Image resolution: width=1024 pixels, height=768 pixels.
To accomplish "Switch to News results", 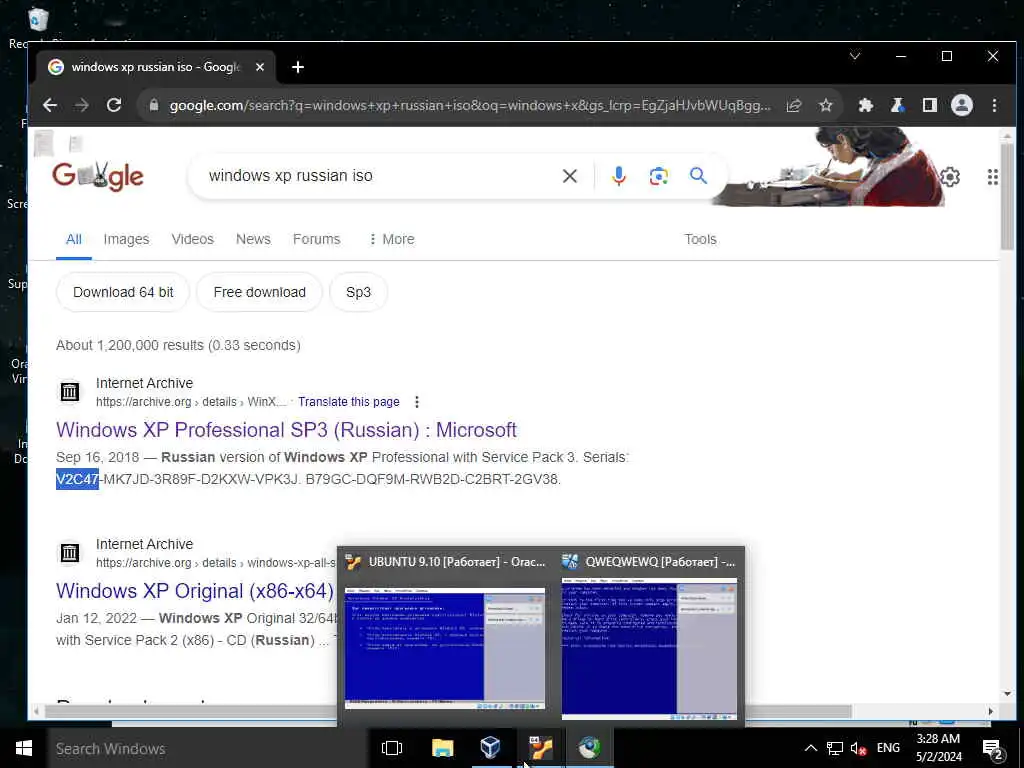I will (253, 239).
